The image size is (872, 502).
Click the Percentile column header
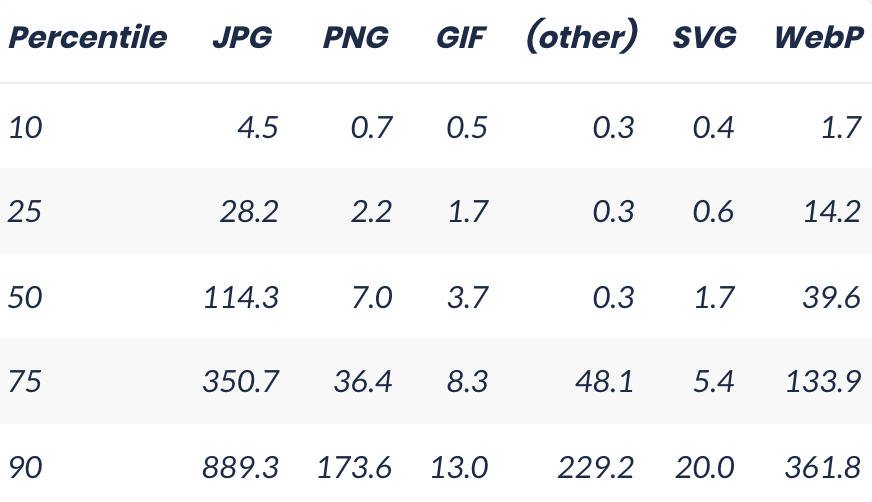88,37
